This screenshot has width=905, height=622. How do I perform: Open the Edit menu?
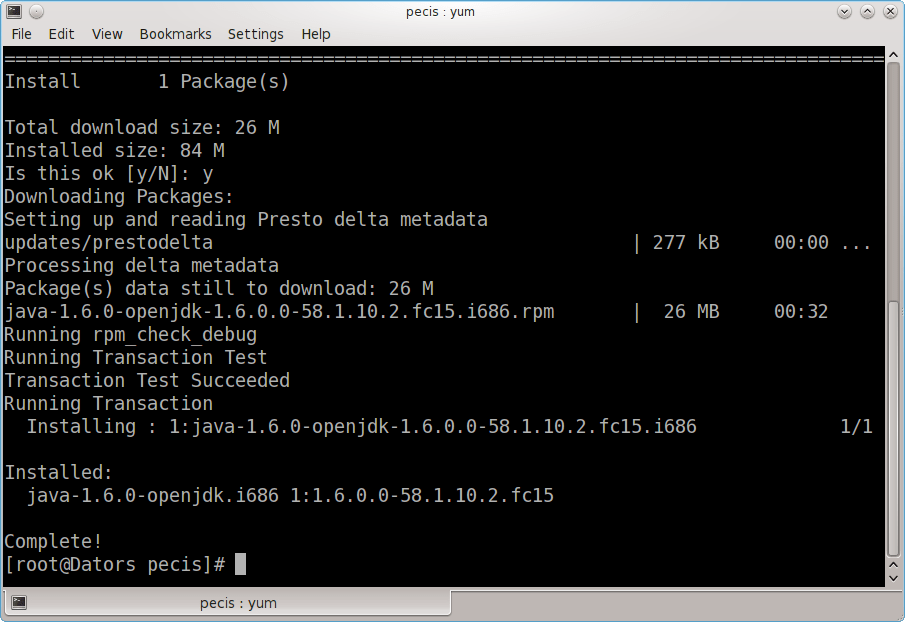[61, 34]
